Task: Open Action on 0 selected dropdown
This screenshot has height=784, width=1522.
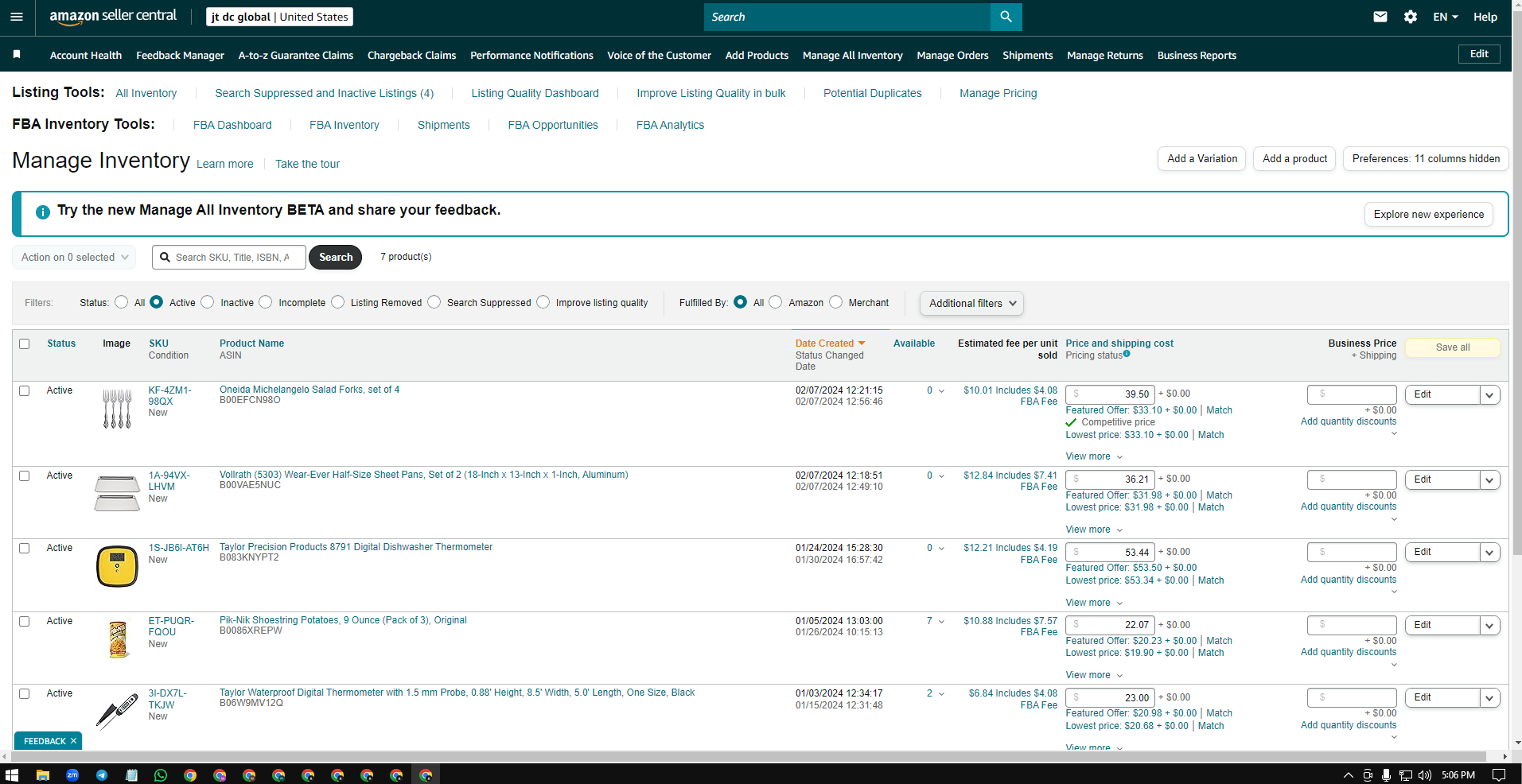Action: [74, 258]
